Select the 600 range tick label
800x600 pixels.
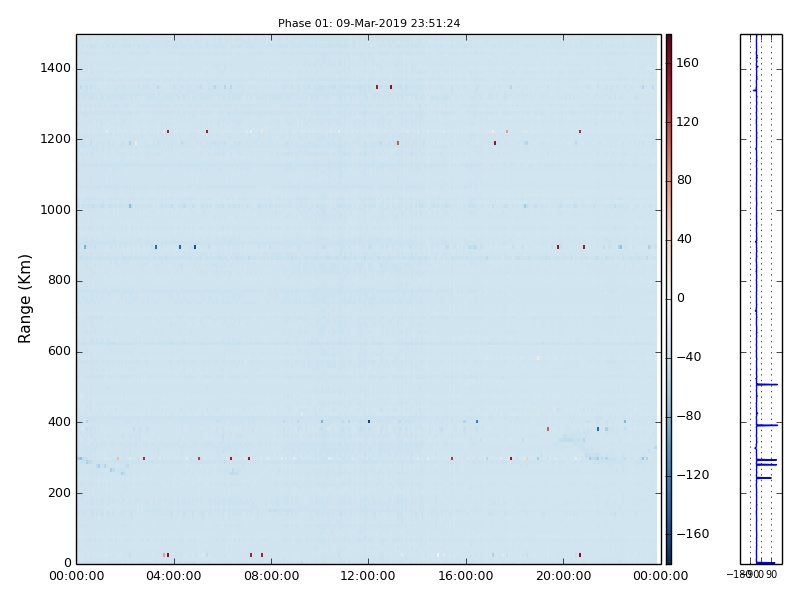coord(59,351)
